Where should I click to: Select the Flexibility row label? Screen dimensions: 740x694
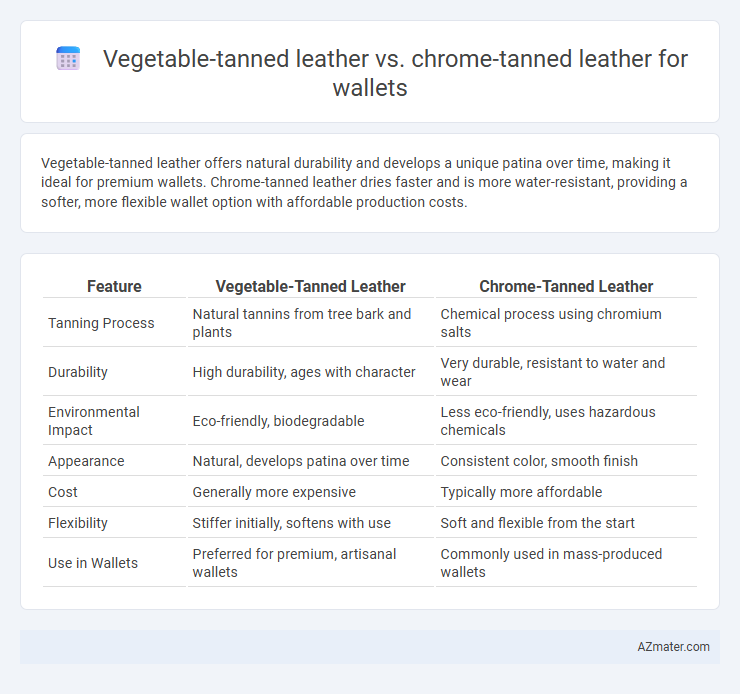point(78,523)
